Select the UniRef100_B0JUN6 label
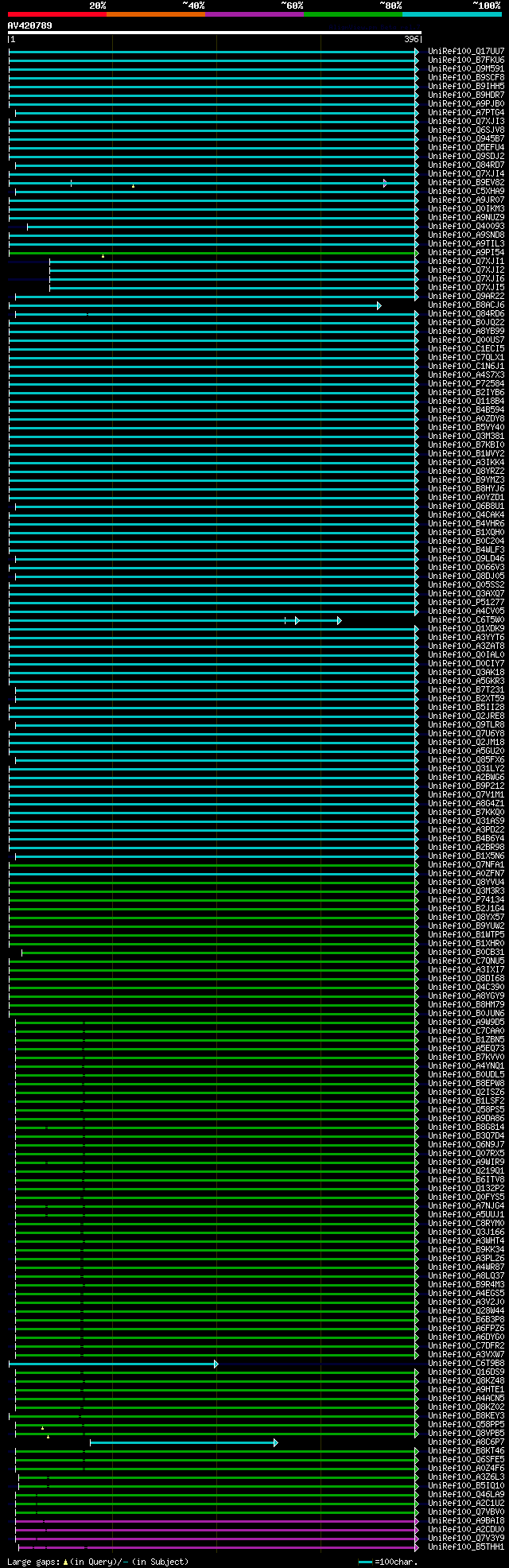Screen dimensions: 509x1568 tap(466, 1013)
